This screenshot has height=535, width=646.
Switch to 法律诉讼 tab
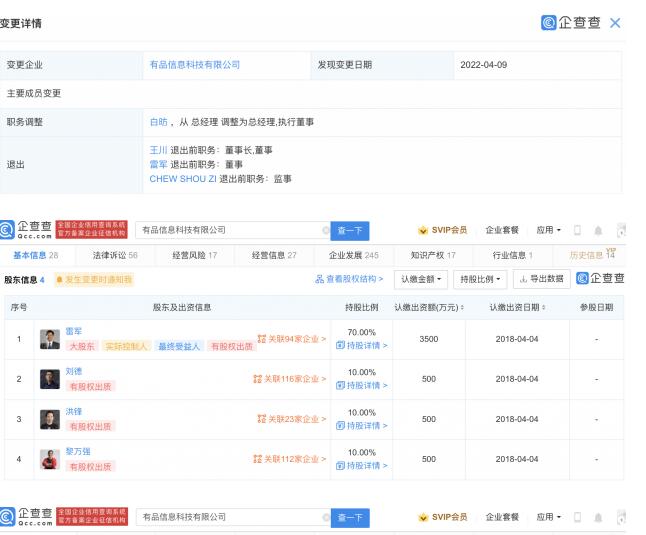click(115, 255)
